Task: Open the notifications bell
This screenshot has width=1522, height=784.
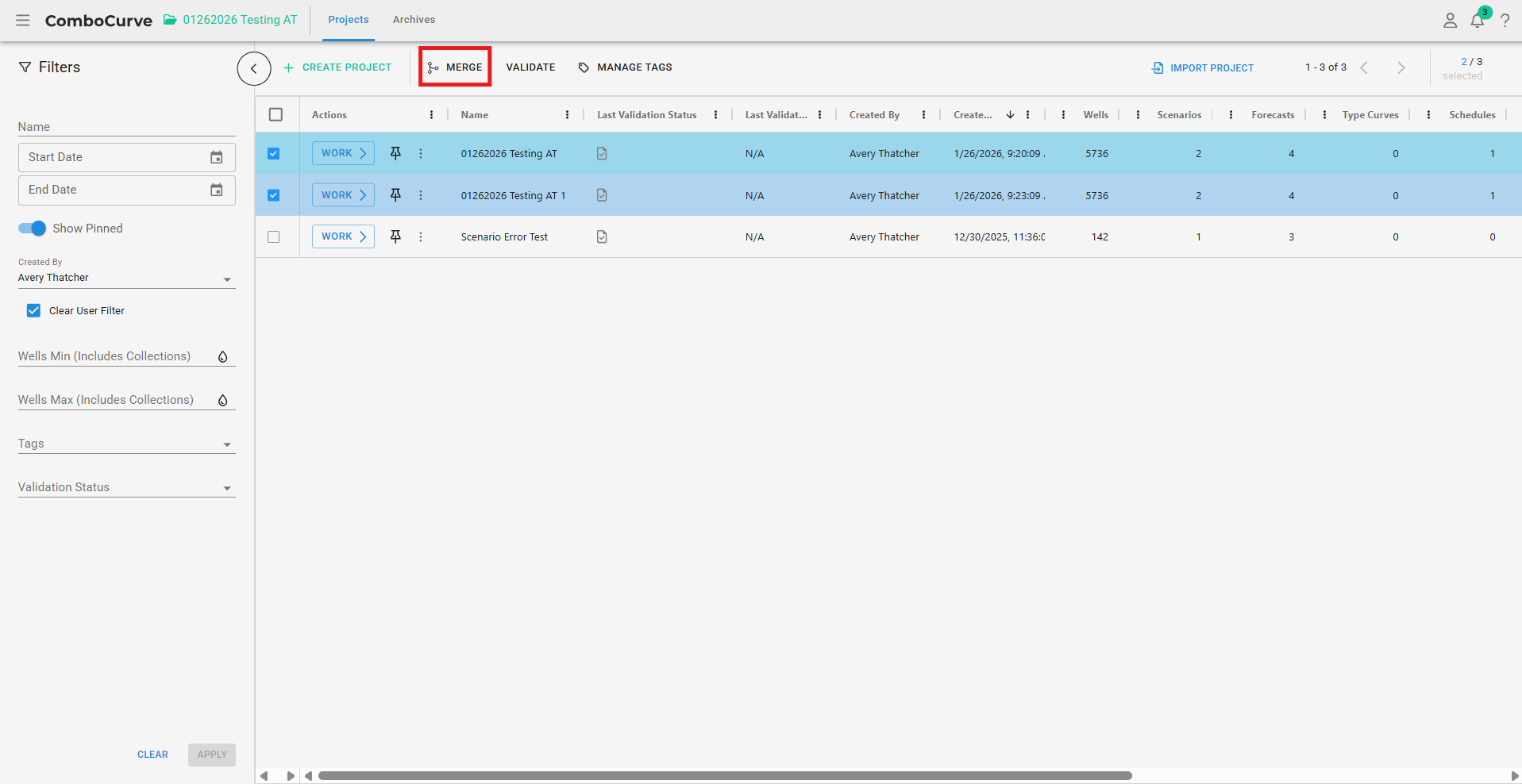Action: [1477, 21]
